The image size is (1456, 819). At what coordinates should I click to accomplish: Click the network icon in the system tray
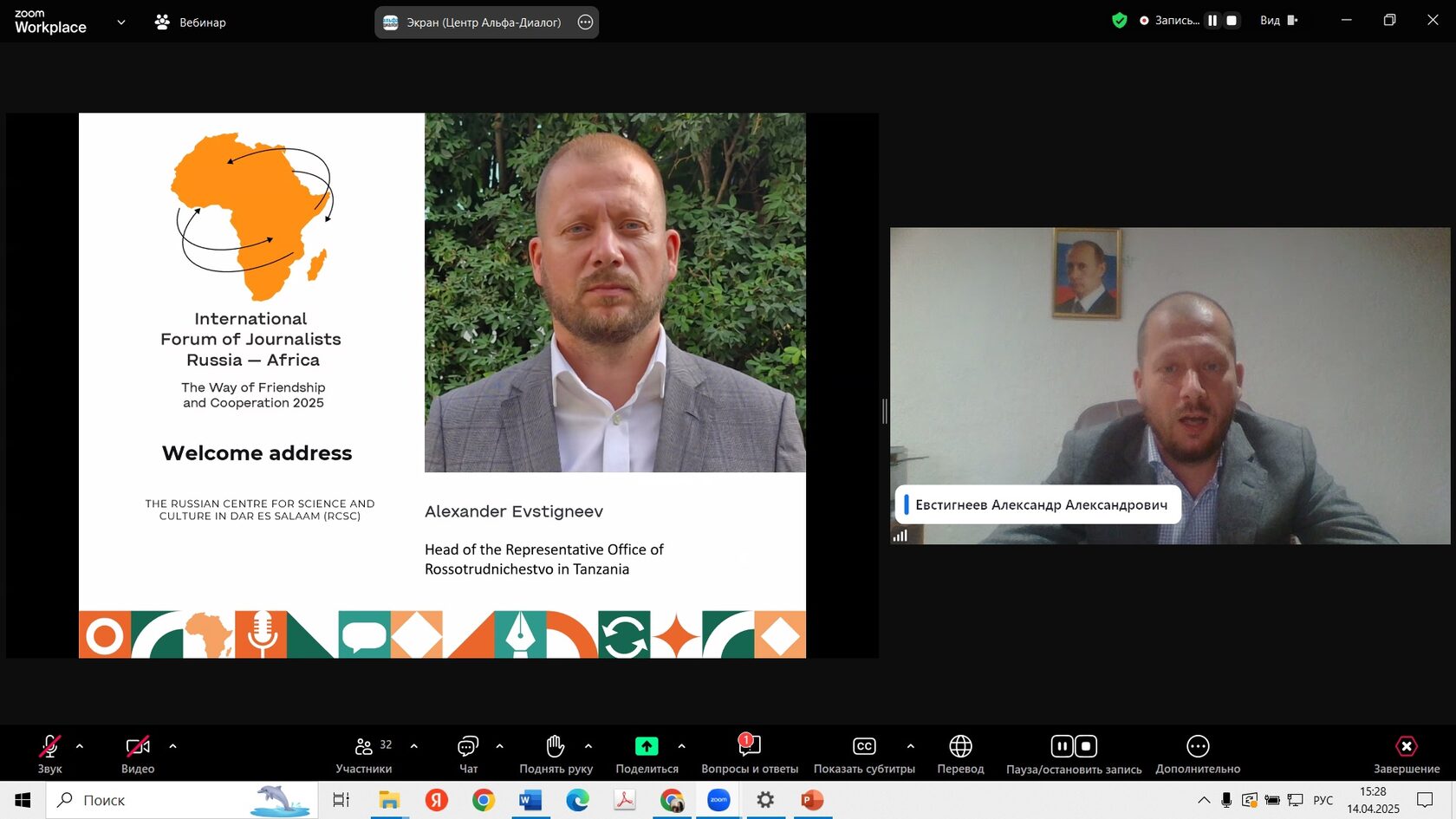1296,800
